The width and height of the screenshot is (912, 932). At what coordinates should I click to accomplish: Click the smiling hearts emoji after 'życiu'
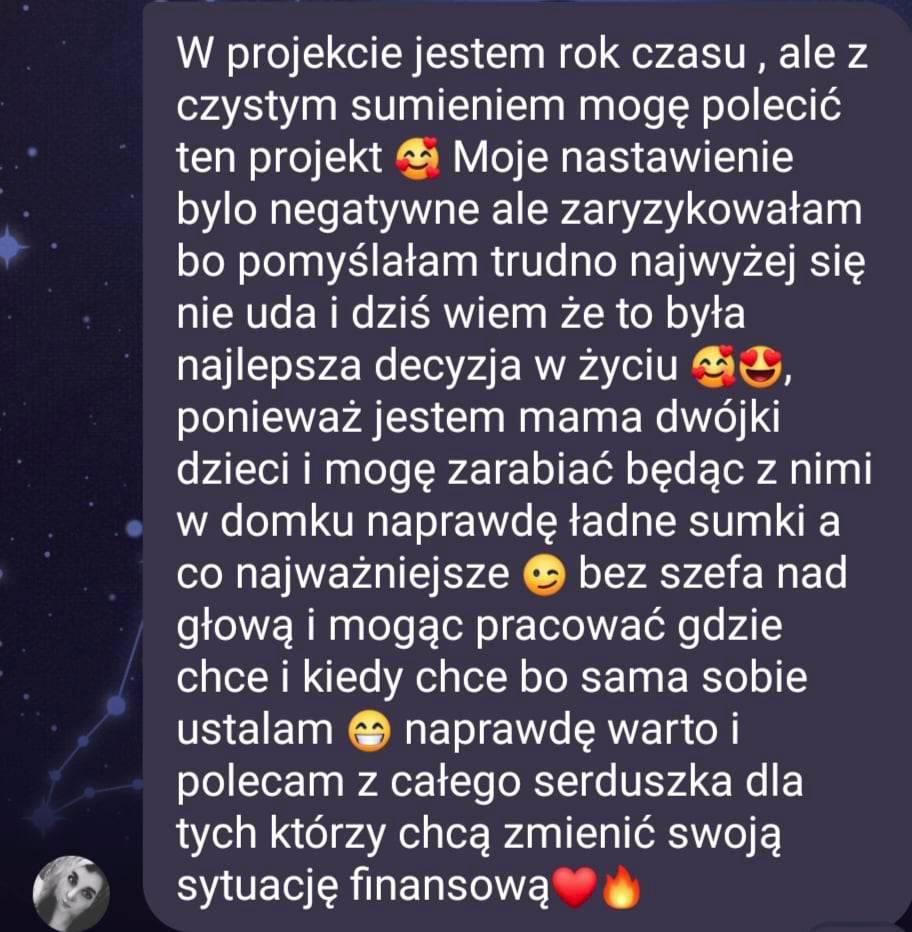(x=713, y=367)
